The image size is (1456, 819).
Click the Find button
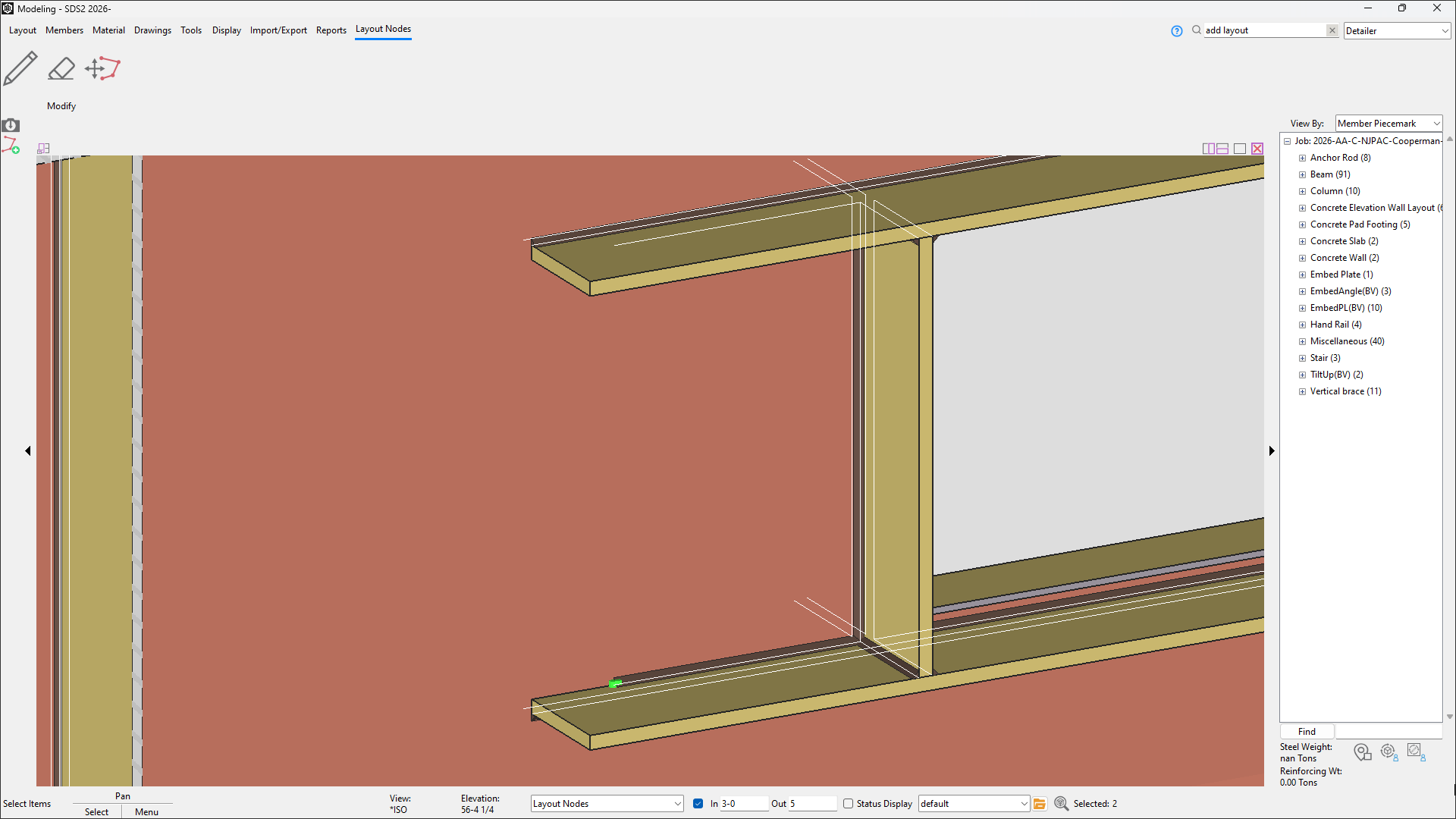(1307, 732)
